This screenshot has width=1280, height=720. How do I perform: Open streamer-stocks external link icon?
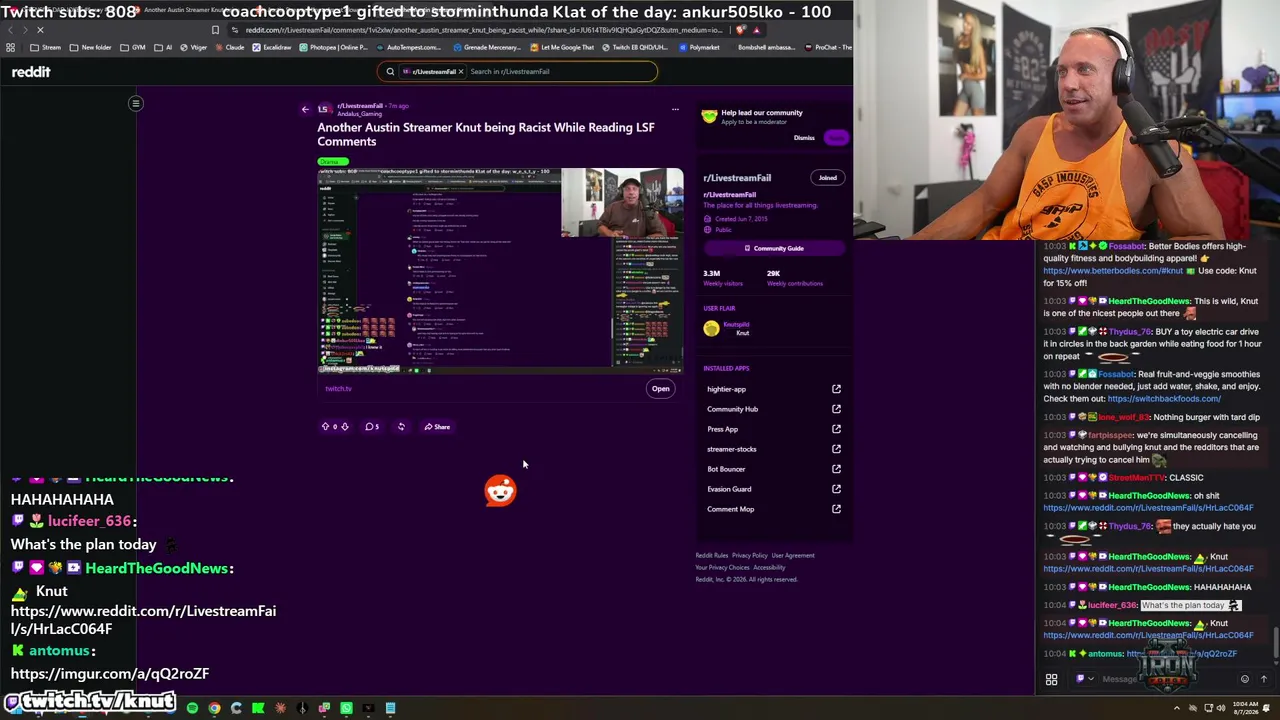[x=836, y=449]
